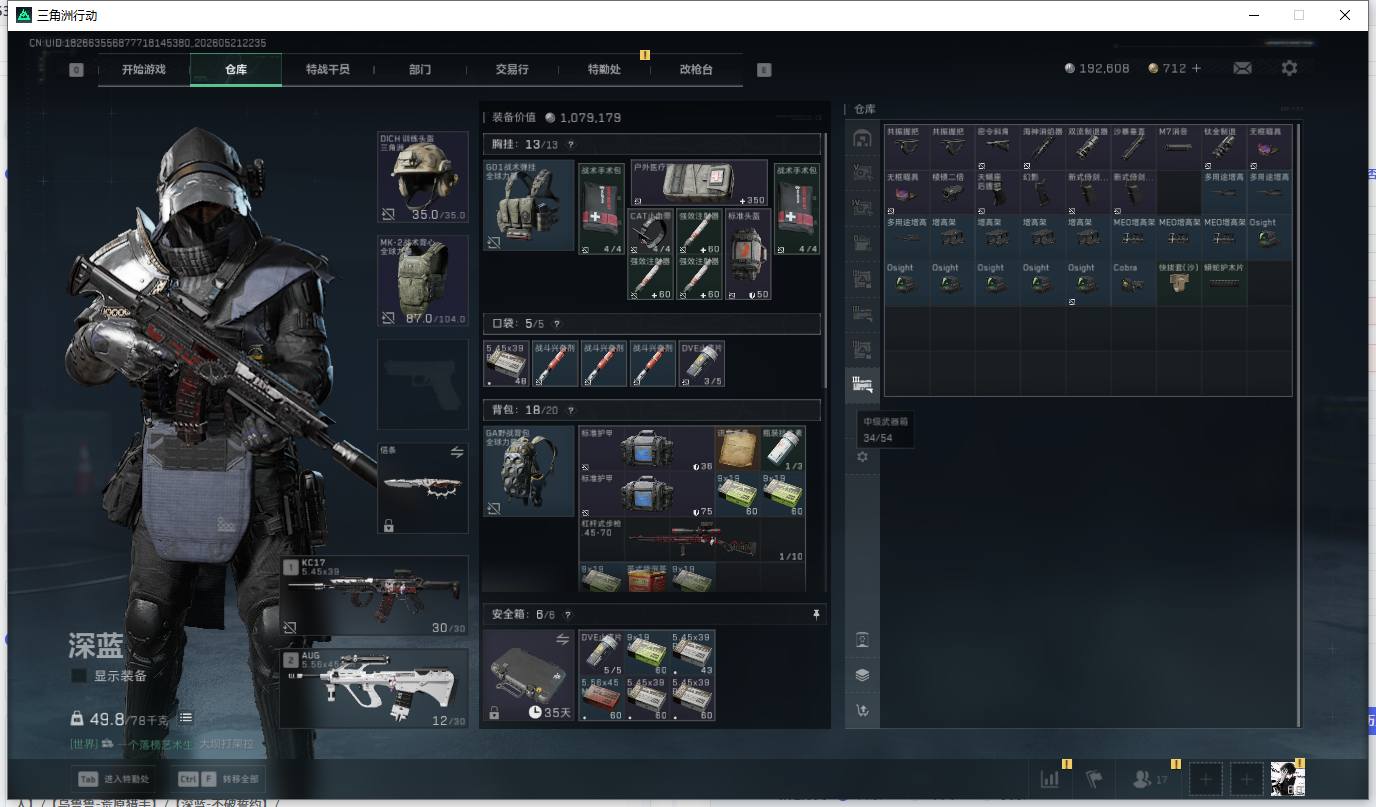Select the CAT止血带 item
Viewport: 1376px width, 807px height.
coord(651,232)
